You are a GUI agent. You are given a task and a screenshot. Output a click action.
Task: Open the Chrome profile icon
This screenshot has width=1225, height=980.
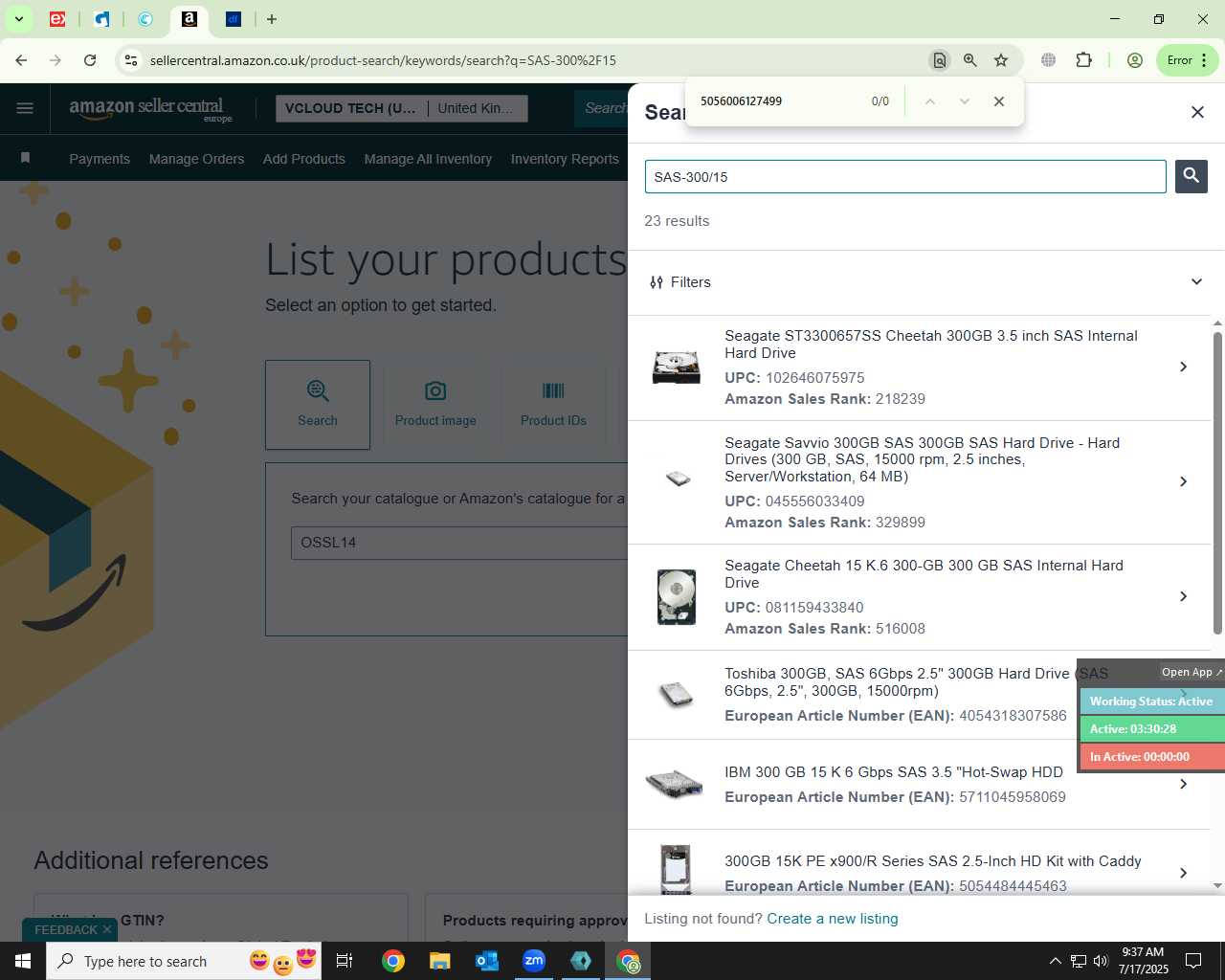(1135, 60)
